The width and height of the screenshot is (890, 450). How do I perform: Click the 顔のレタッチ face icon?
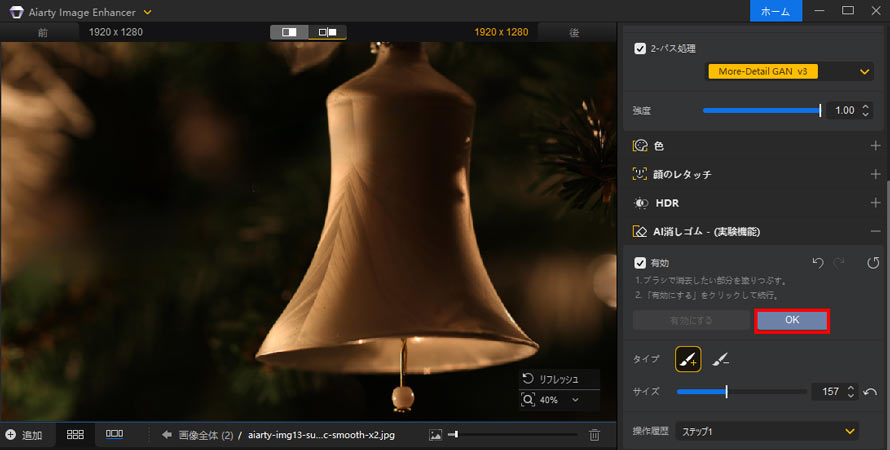coord(640,174)
